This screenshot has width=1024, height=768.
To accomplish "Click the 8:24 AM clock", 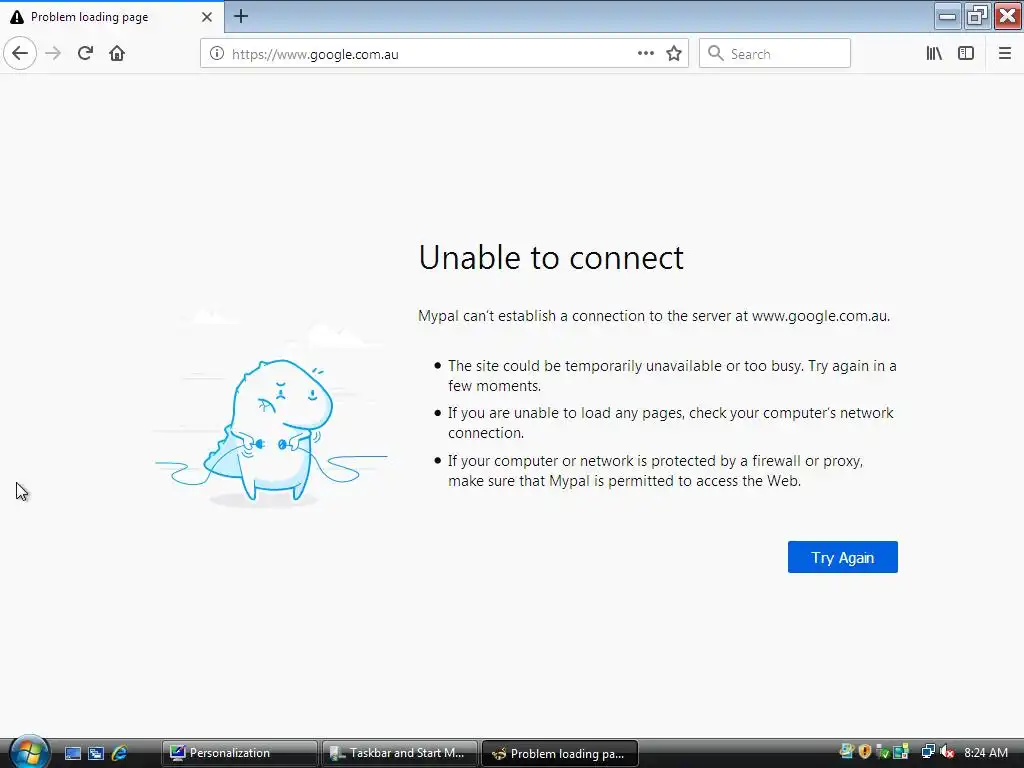I will coord(985,752).
